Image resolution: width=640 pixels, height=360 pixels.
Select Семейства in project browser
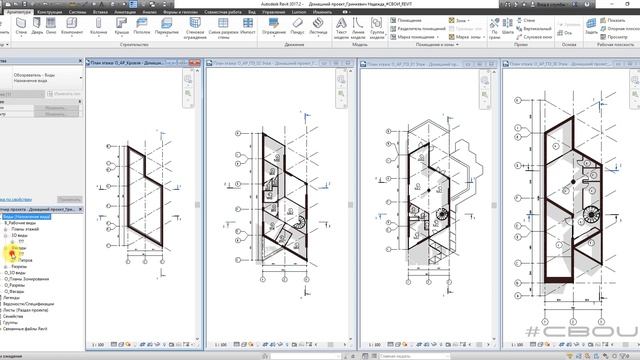(13, 316)
